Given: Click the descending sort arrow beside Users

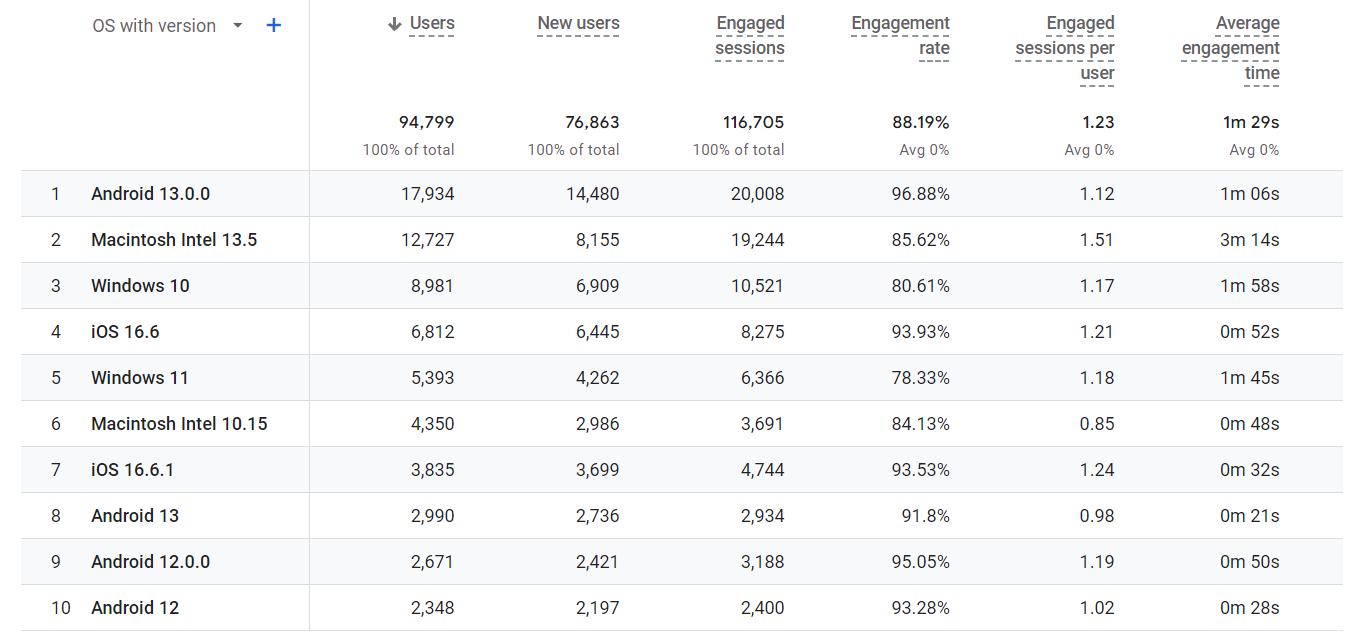Looking at the screenshot, I should click(395, 24).
